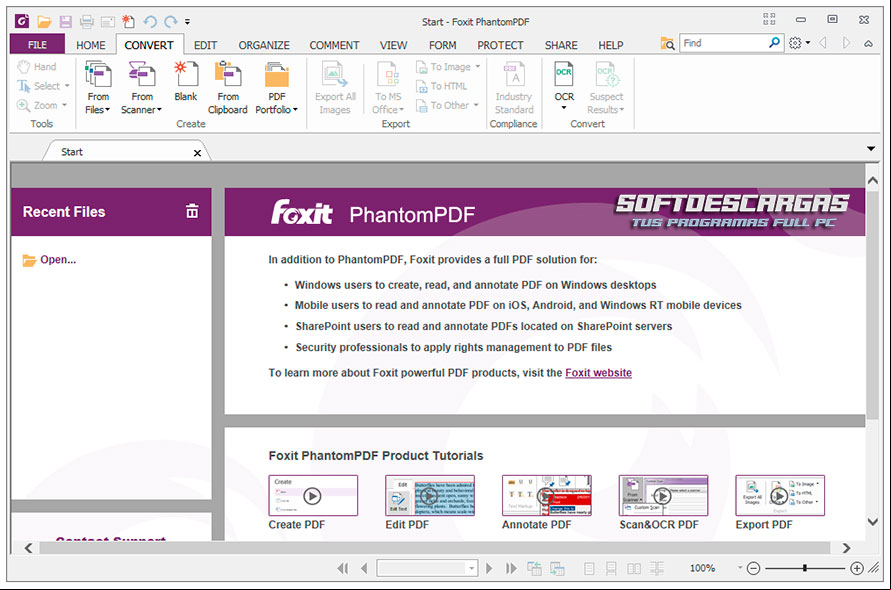Switch to the FORM ribbon tab
Screen dimensions: 891x590
pos(442,45)
